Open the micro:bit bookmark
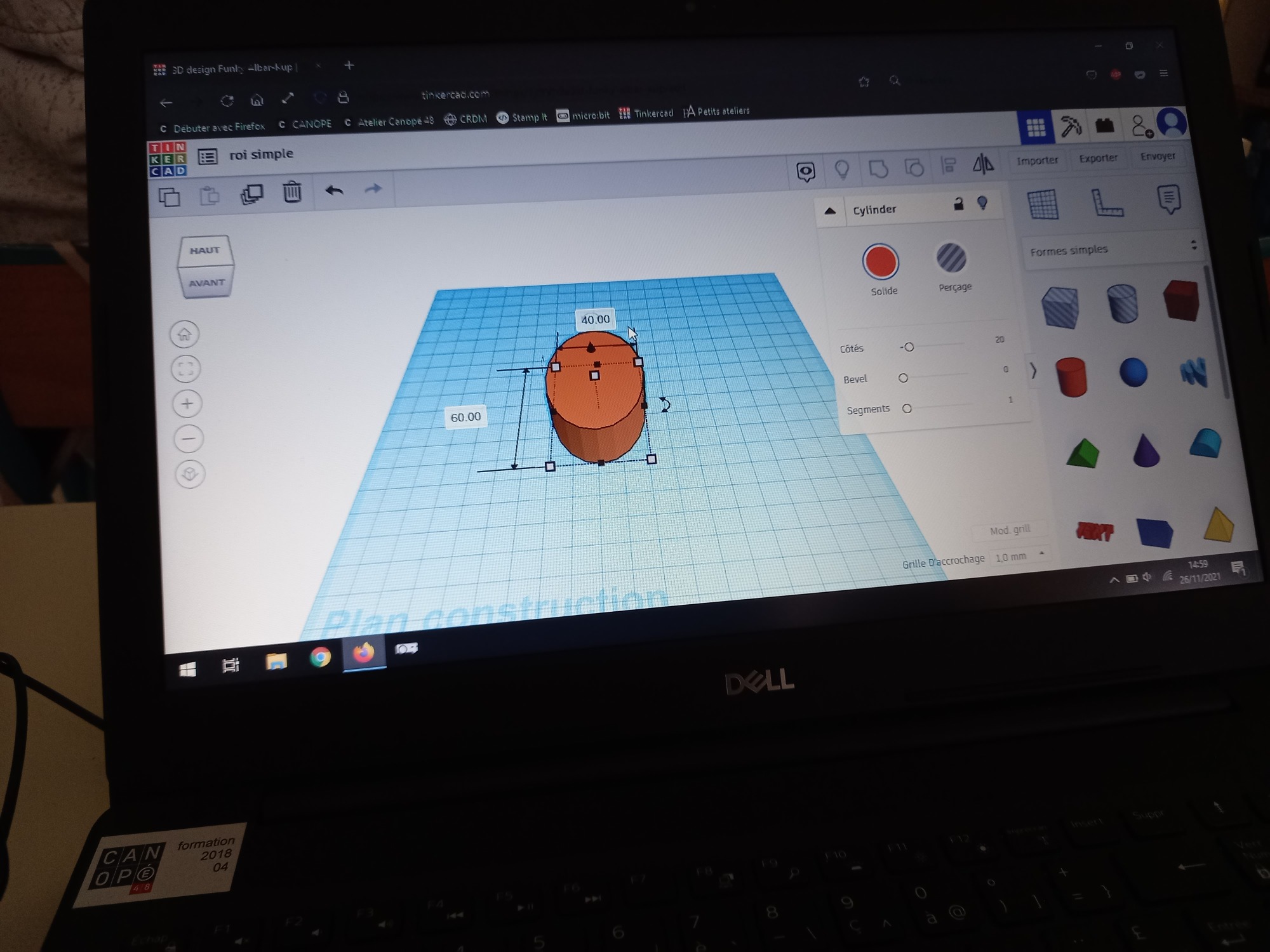The height and width of the screenshot is (952, 1270). (x=583, y=116)
